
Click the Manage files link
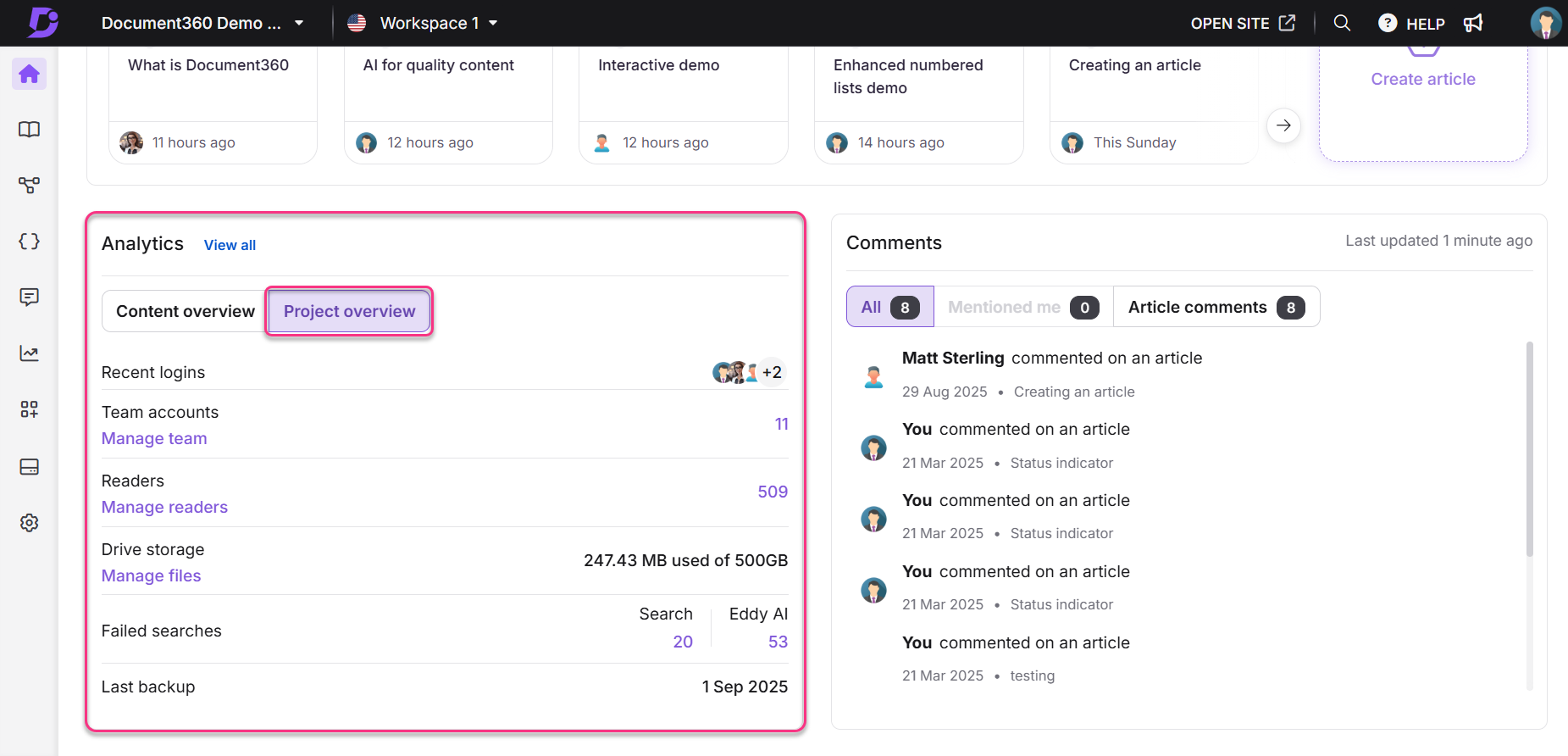click(151, 575)
